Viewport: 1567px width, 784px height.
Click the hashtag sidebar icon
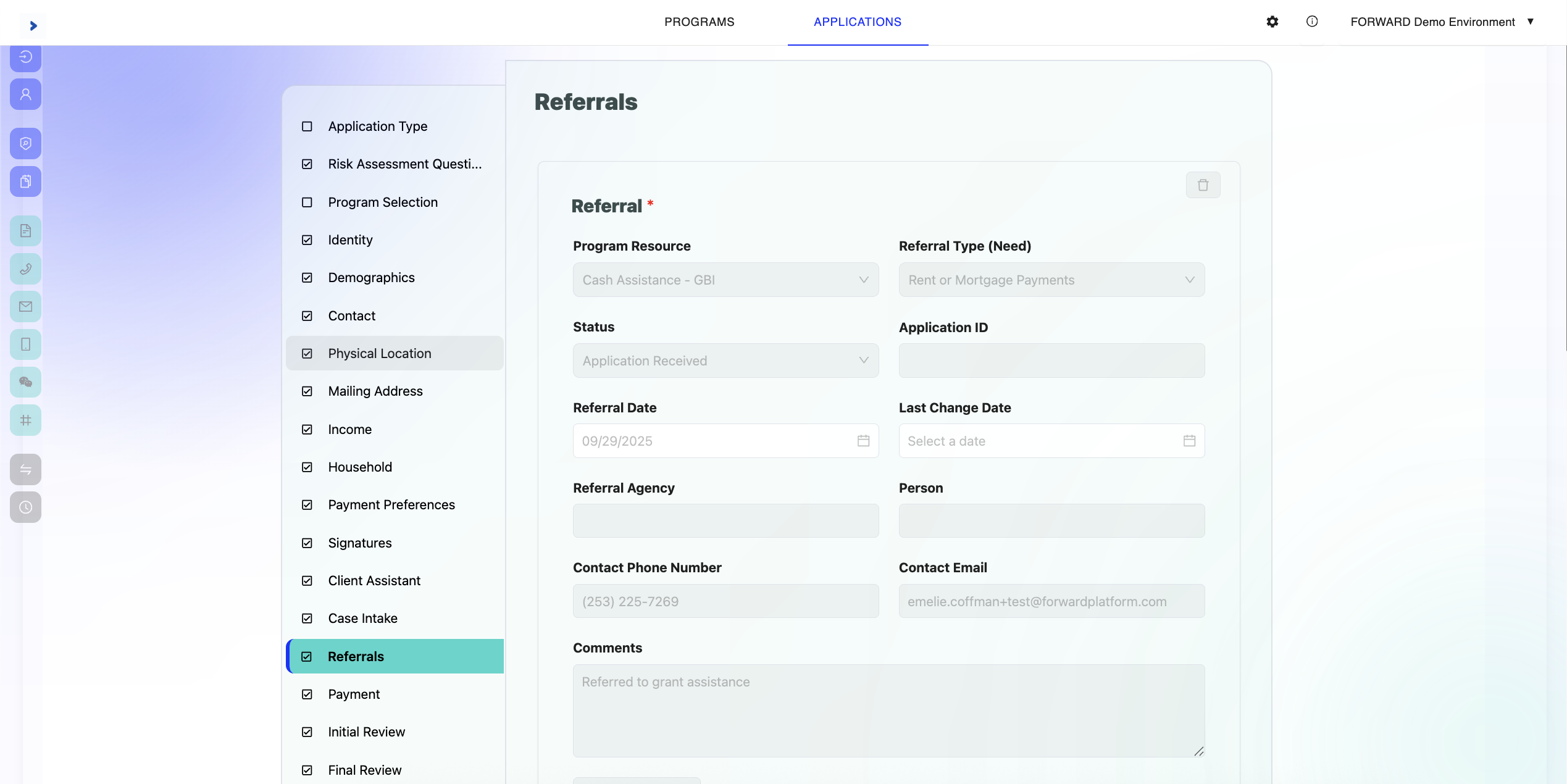click(x=25, y=420)
